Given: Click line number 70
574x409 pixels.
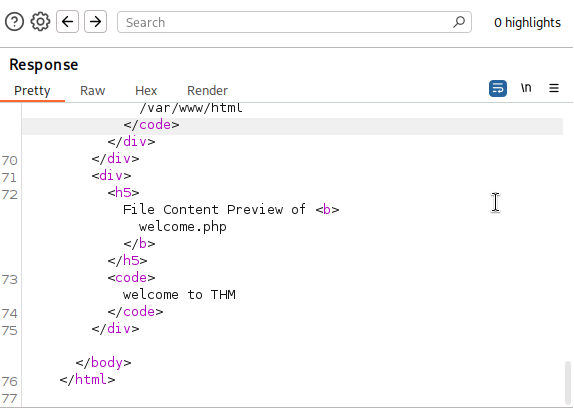Looking at the screenshot, I should point(10,161).
